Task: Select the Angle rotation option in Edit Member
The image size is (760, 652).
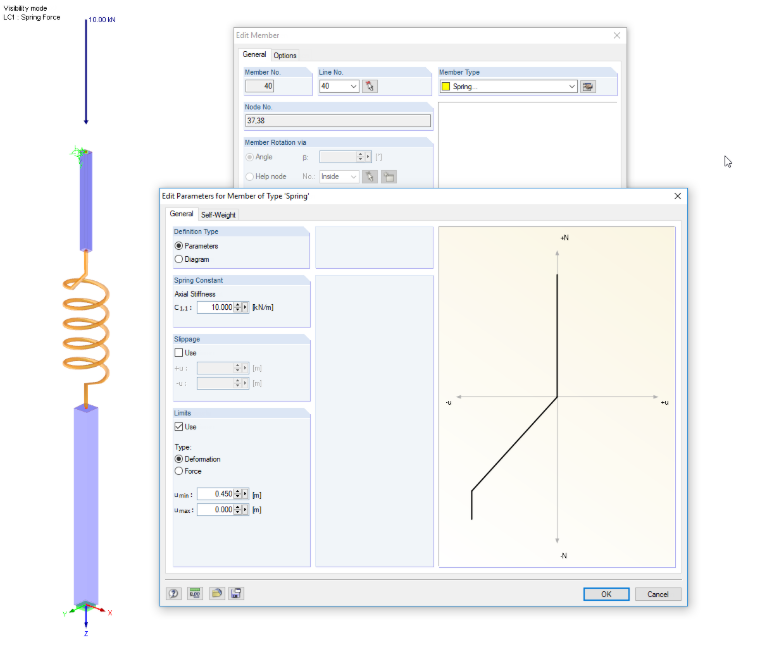Action: coord(250,157)
